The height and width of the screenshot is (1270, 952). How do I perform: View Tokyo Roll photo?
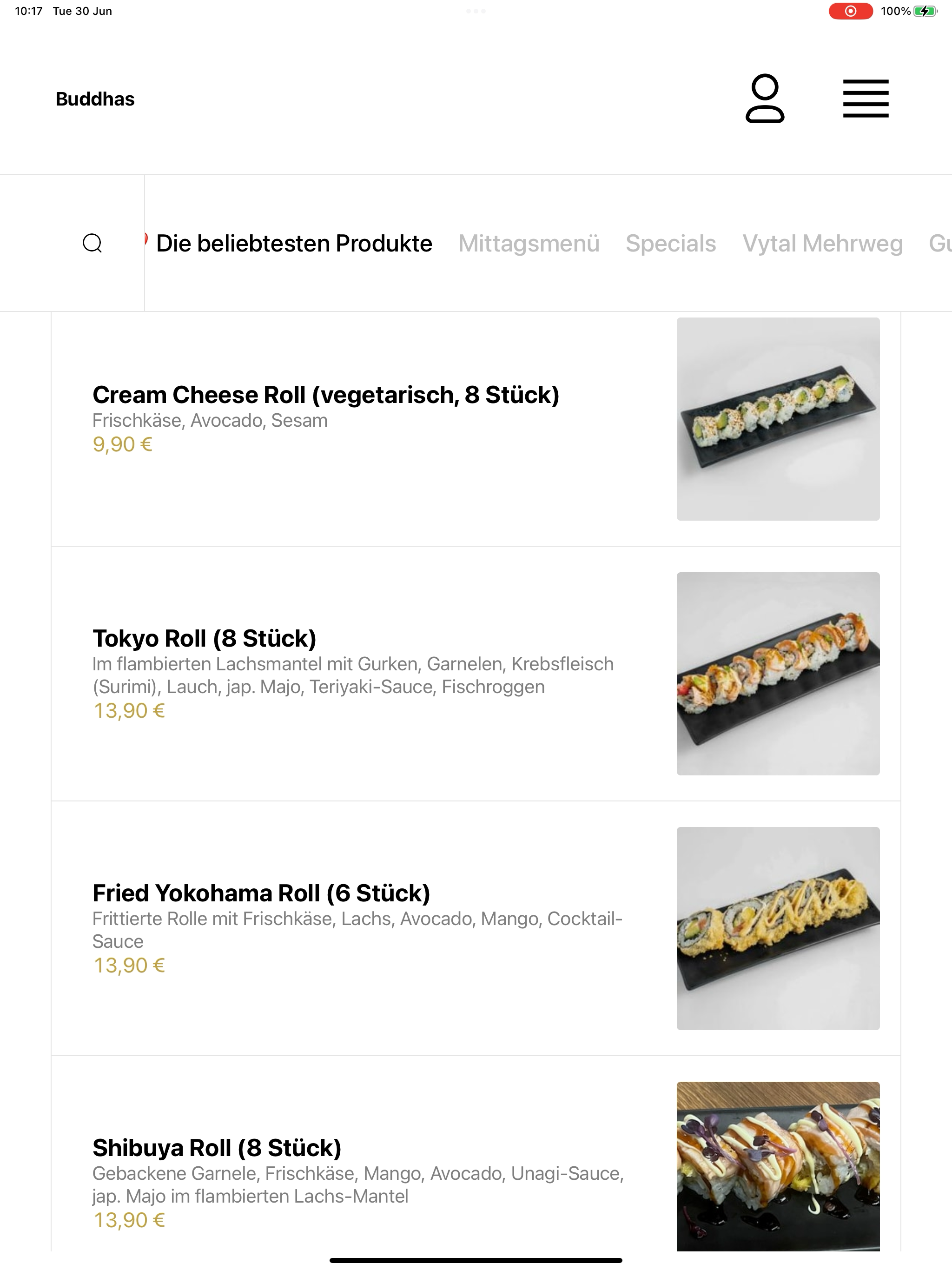point(778,674)
